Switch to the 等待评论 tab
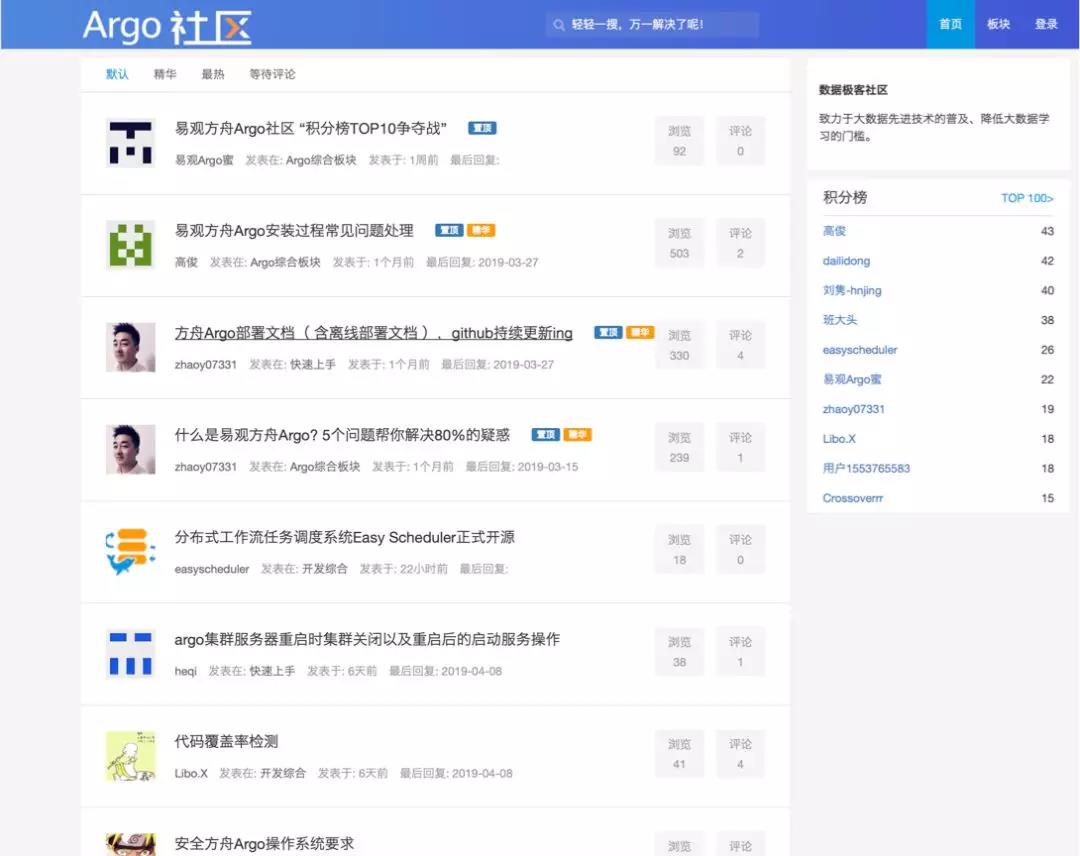This screenshot has height=856, width=1080. [272, 74]
